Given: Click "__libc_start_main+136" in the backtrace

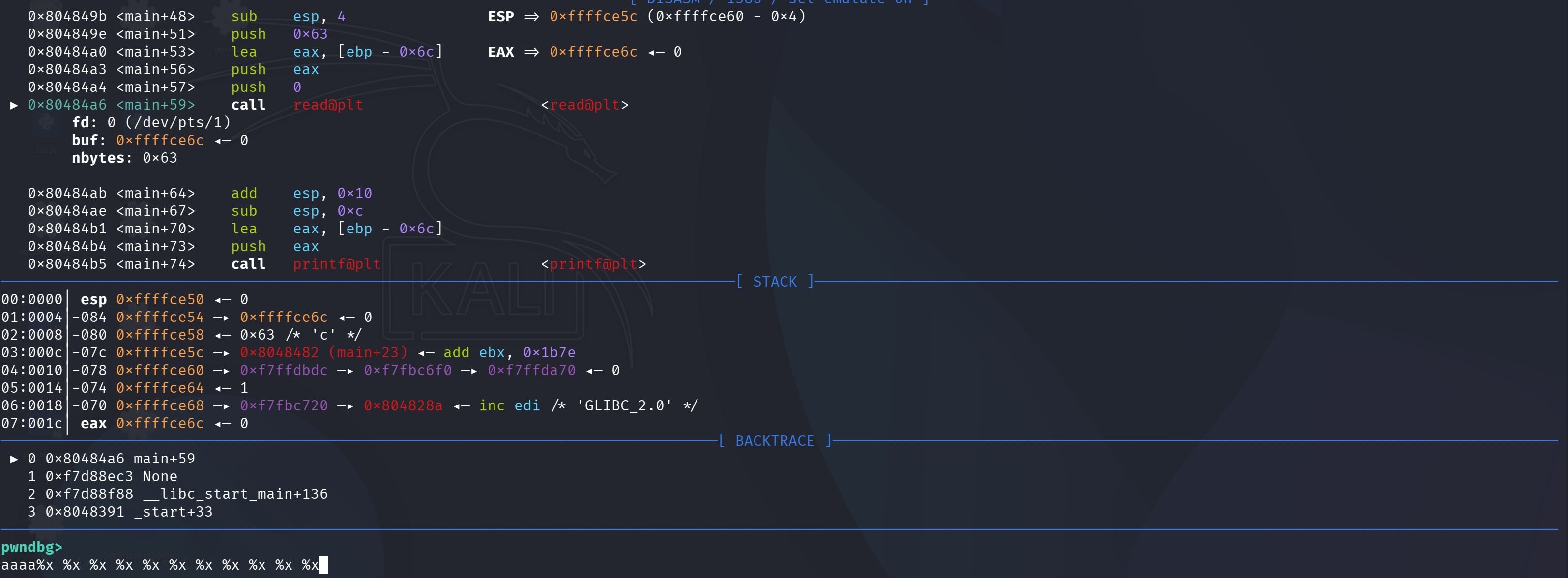Looking at the screenshot, I should (x=235, y=493).
